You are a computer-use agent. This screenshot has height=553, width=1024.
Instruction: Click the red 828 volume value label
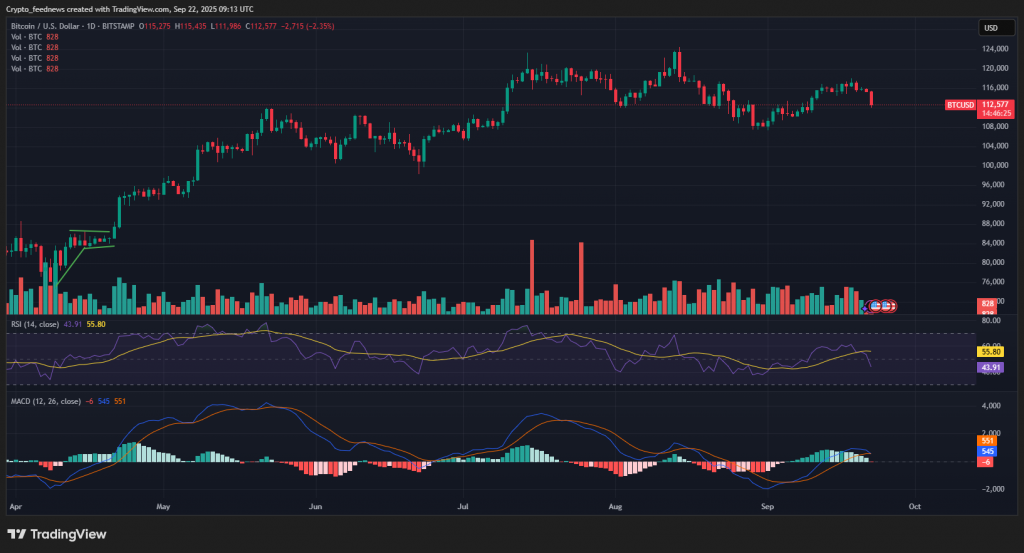pos(987,303)
